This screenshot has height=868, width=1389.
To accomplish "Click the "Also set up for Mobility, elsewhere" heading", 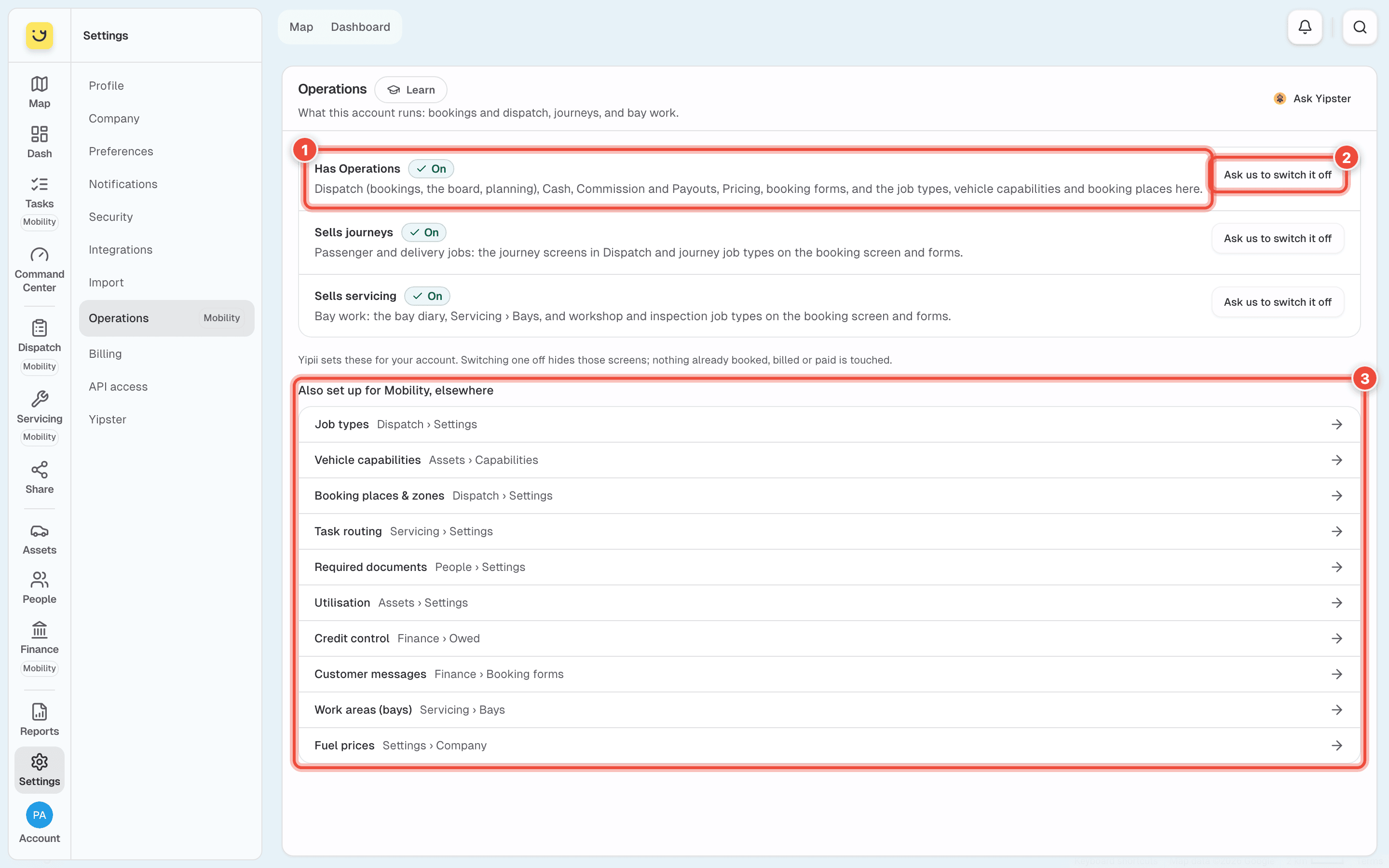I will coord(395,391).
